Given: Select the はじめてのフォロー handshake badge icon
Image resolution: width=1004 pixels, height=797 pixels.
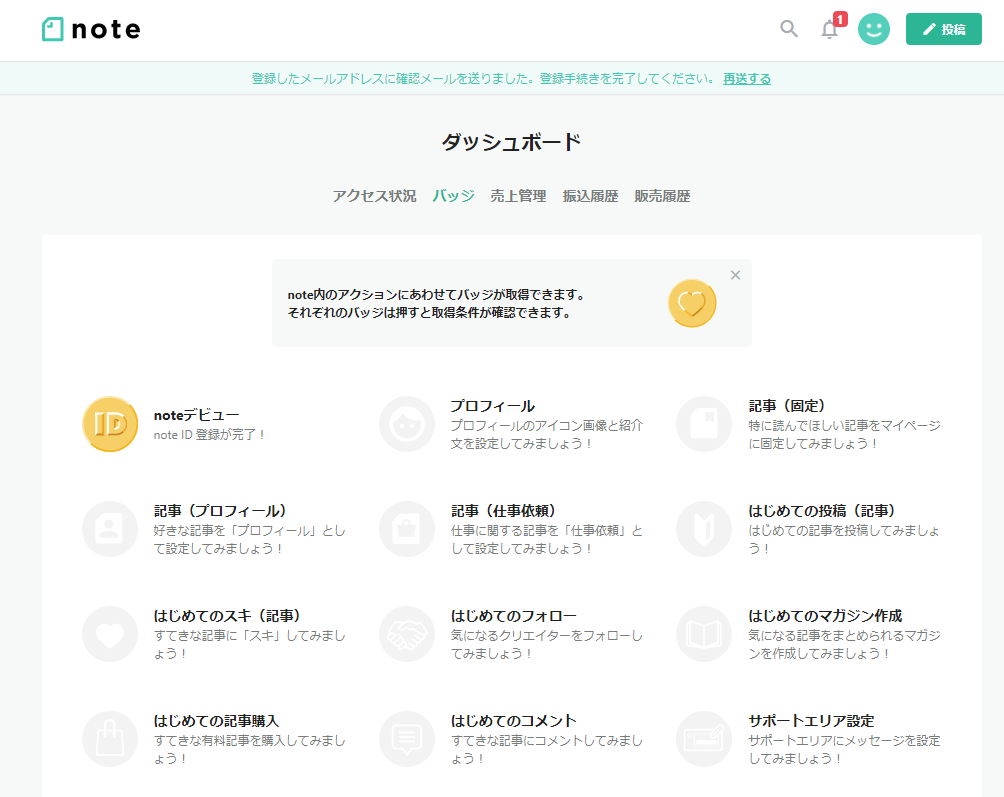Looking at the screenshot, I should pyautogui.click(x=407, y=634).
